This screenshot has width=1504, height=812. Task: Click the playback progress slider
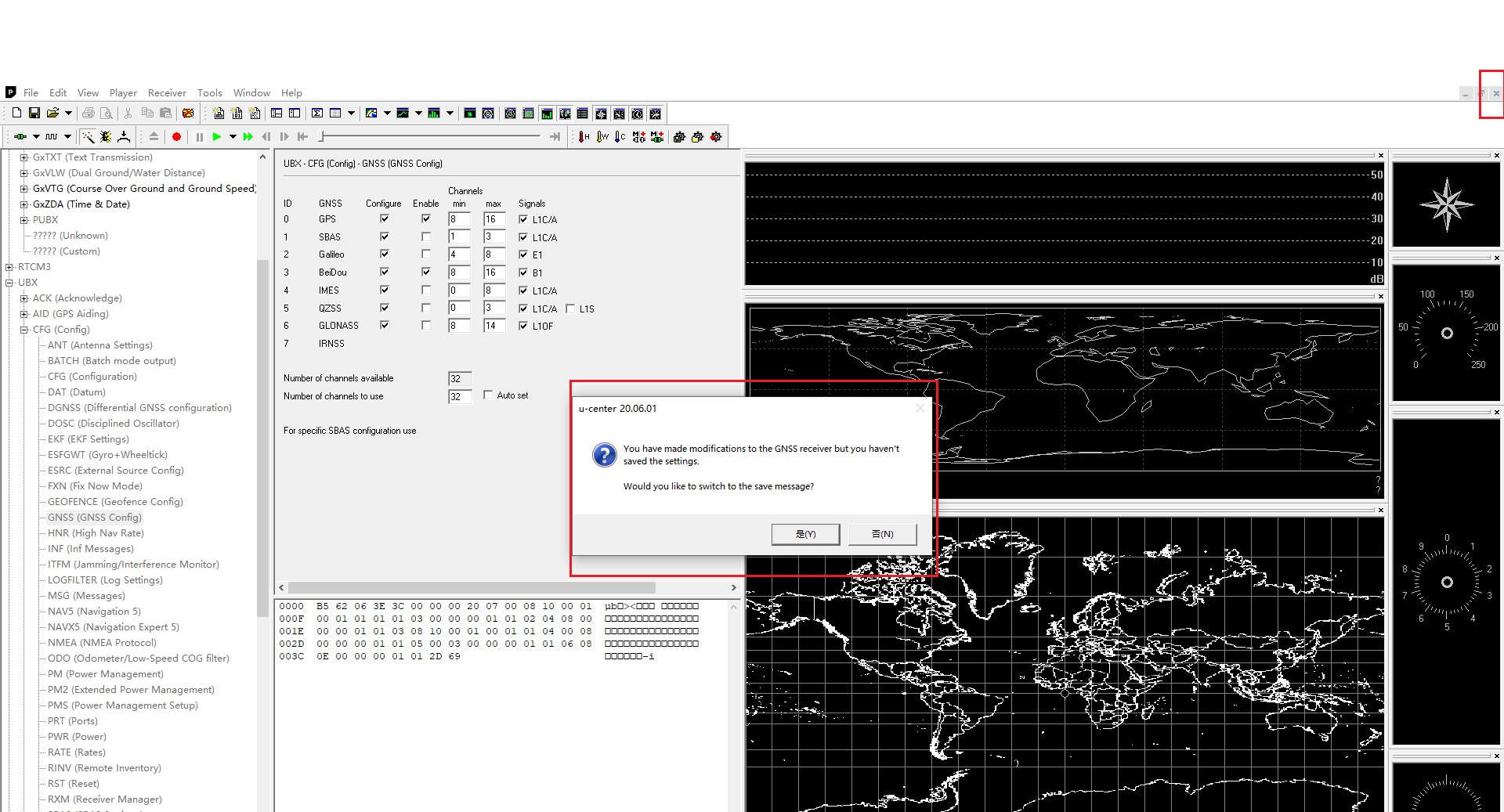pyautogui.click(x=431, y=136)
